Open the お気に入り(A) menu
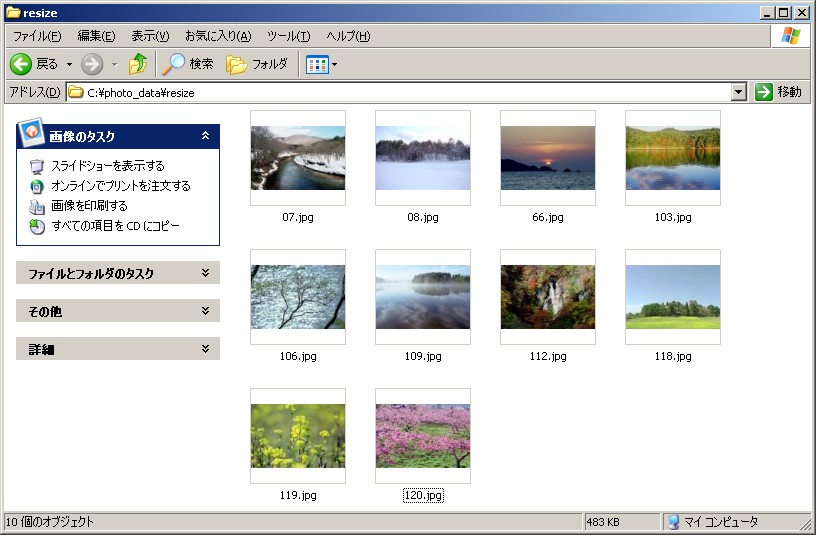 coord(218,36)
